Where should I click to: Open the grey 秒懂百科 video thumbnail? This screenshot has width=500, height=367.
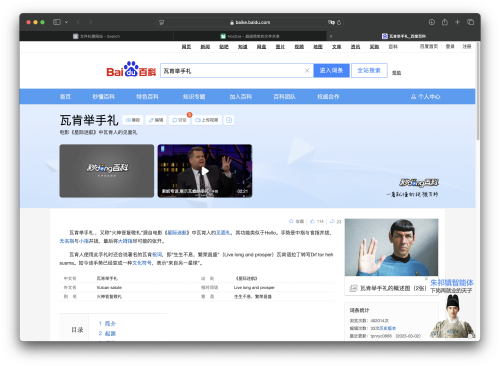coord(107,171)
